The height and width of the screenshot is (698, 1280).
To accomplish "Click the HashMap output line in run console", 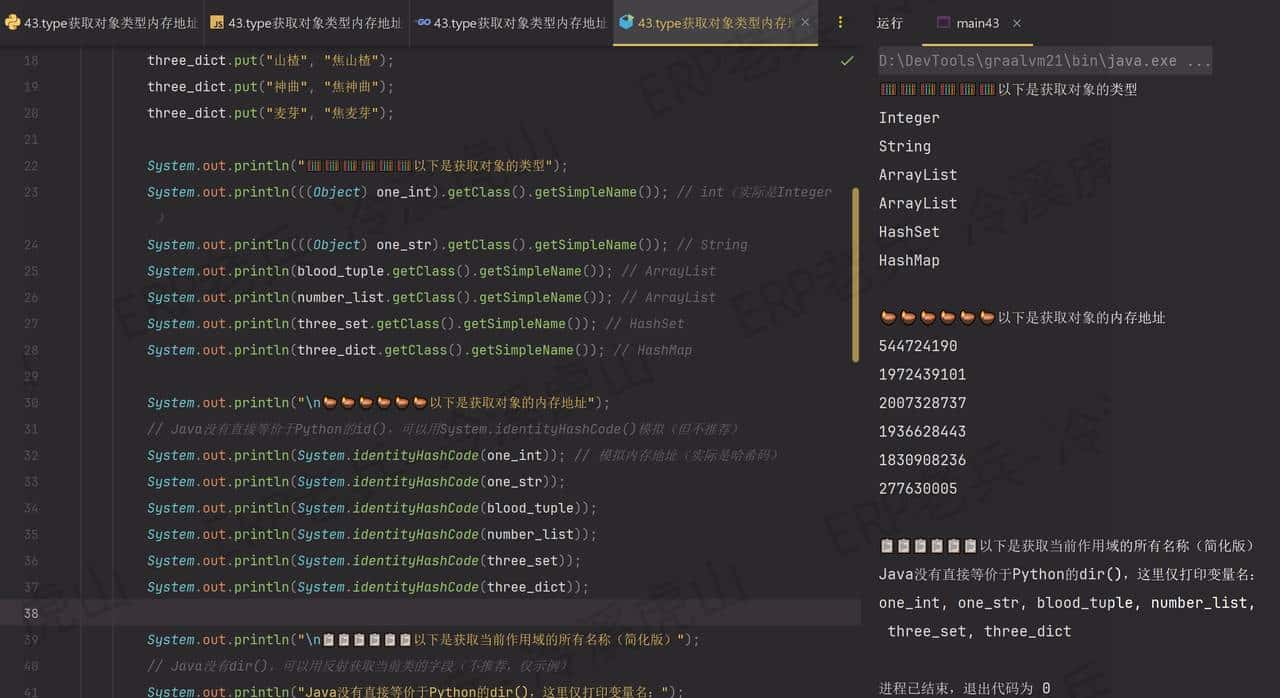I will tap(908, 260).
